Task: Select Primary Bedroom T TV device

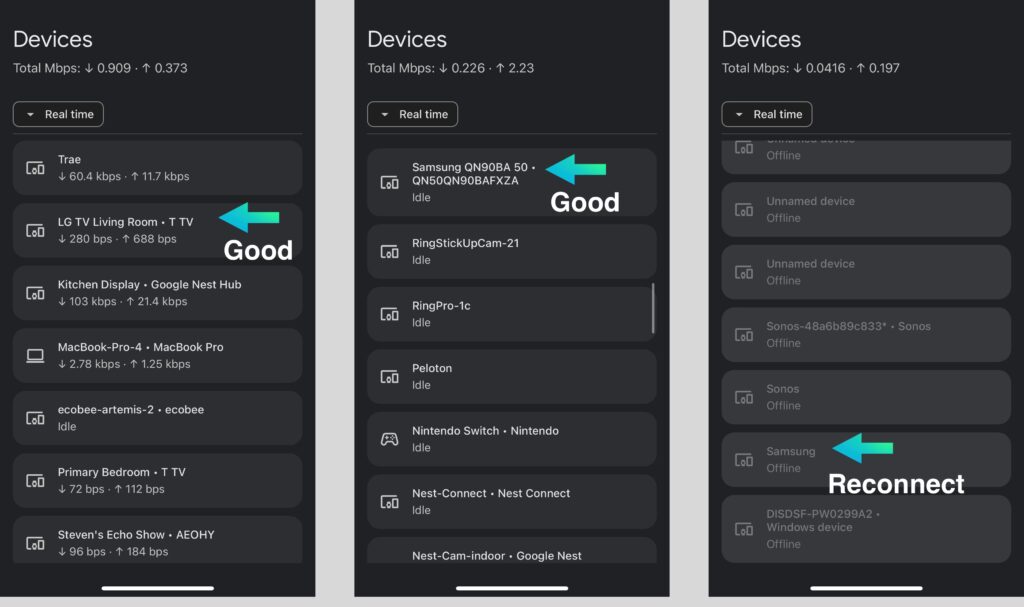Action: [x=157, y=480]
